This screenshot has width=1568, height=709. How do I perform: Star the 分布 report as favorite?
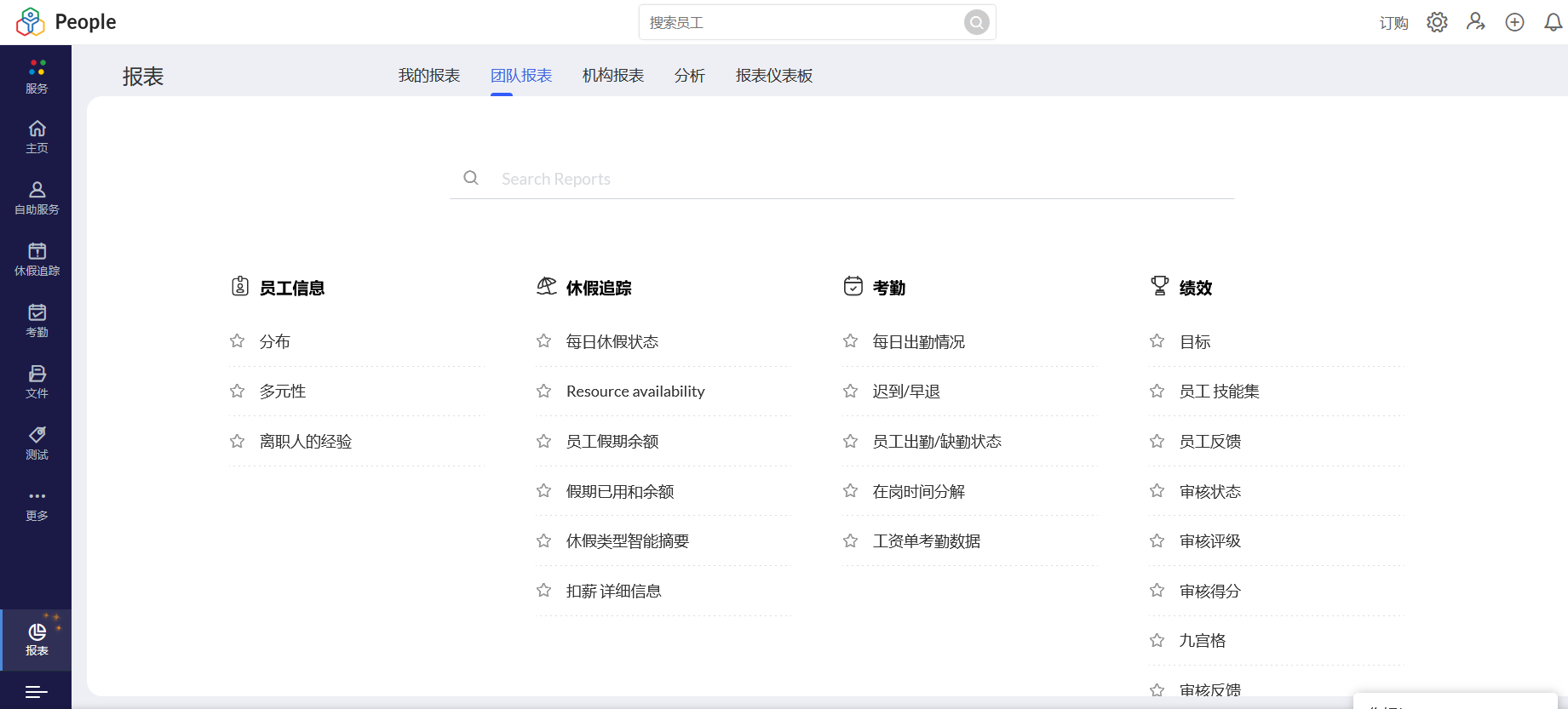(238, 341)
